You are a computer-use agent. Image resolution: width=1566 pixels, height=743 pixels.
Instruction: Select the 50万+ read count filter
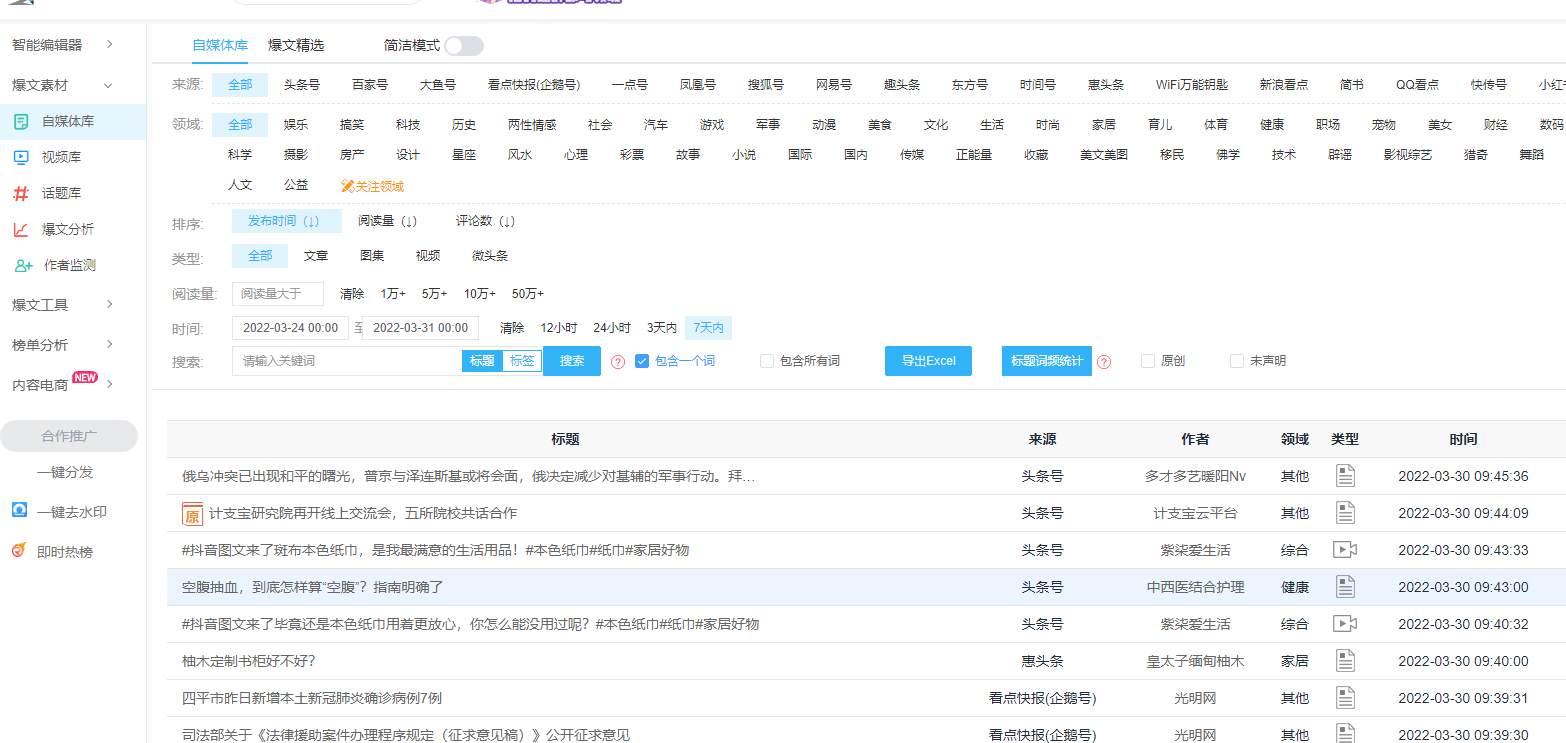(527, 293)
